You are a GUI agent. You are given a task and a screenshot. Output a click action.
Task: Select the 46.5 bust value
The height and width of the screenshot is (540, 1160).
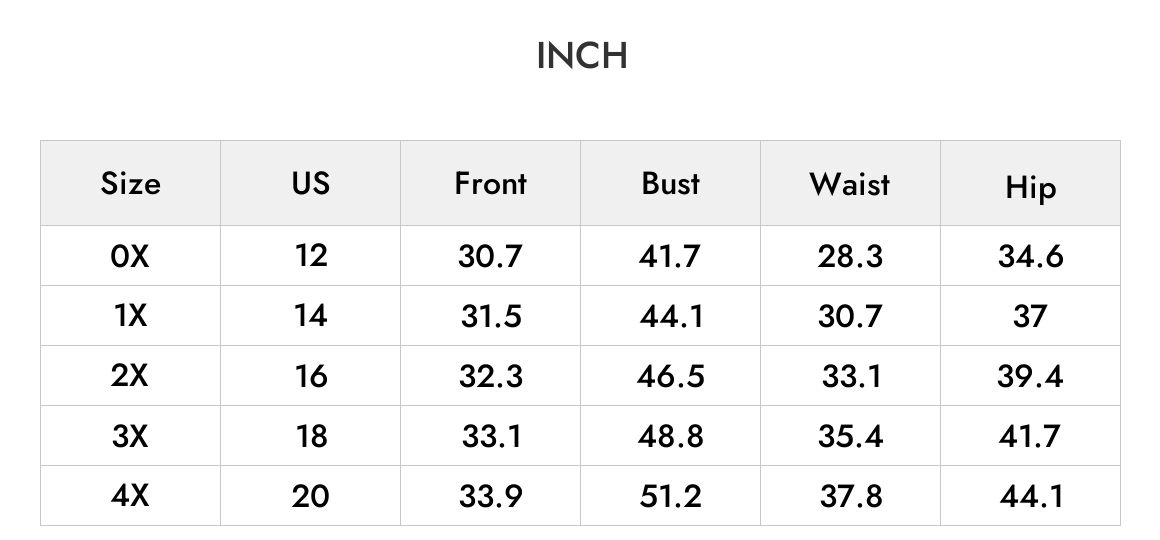670,376
